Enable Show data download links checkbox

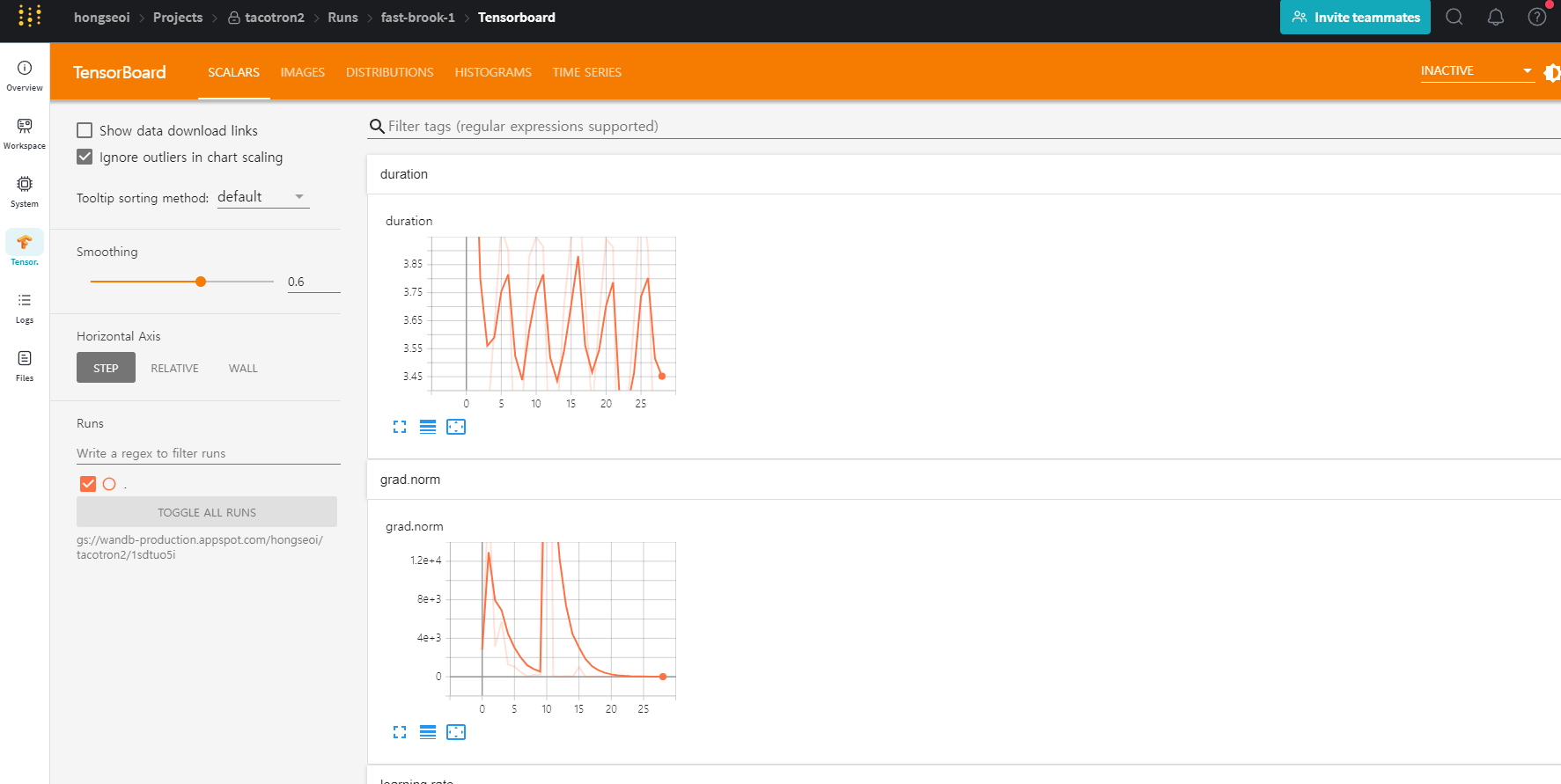coord(85,130)
